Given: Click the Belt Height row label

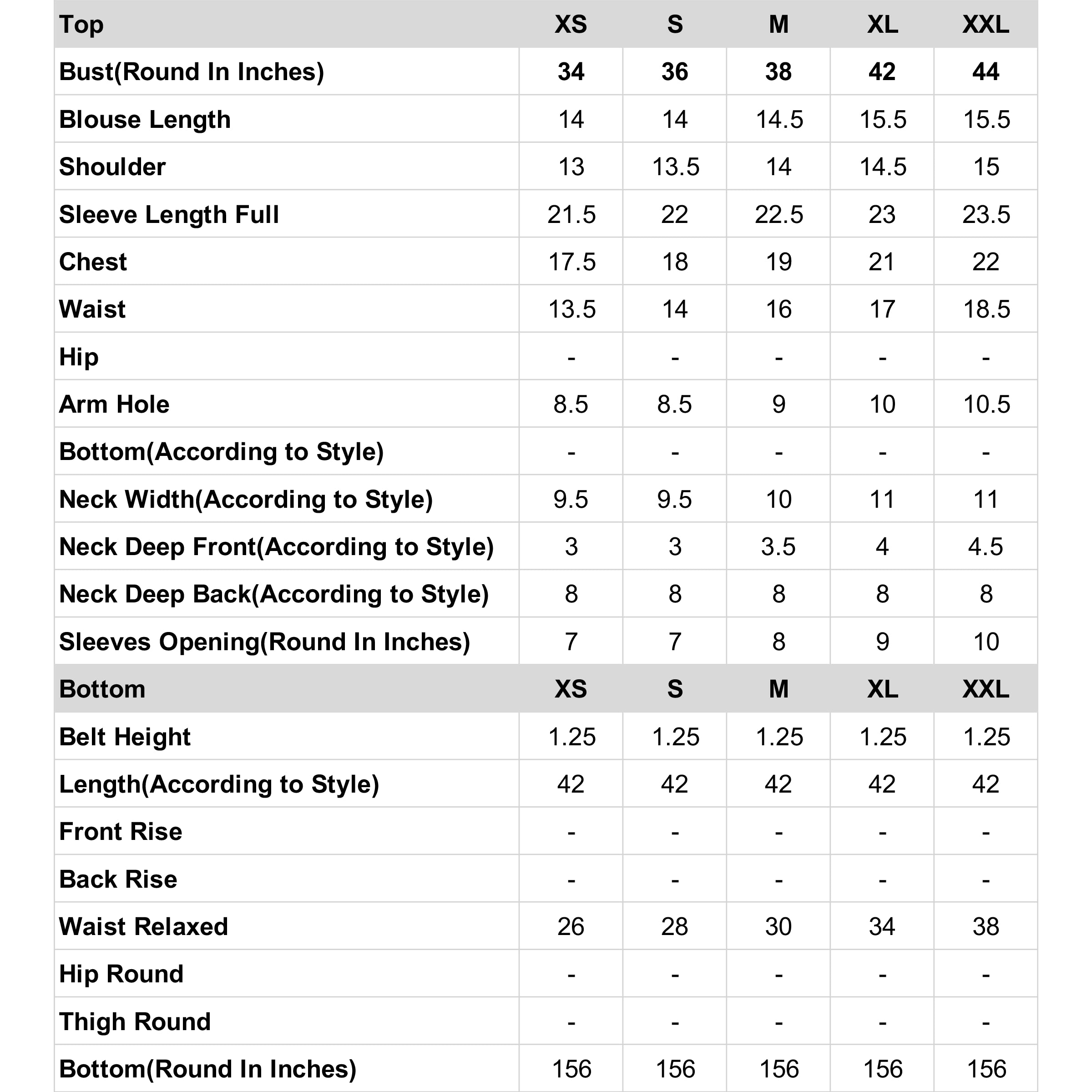Looking at the screenshot, I should tap(125, 737).
